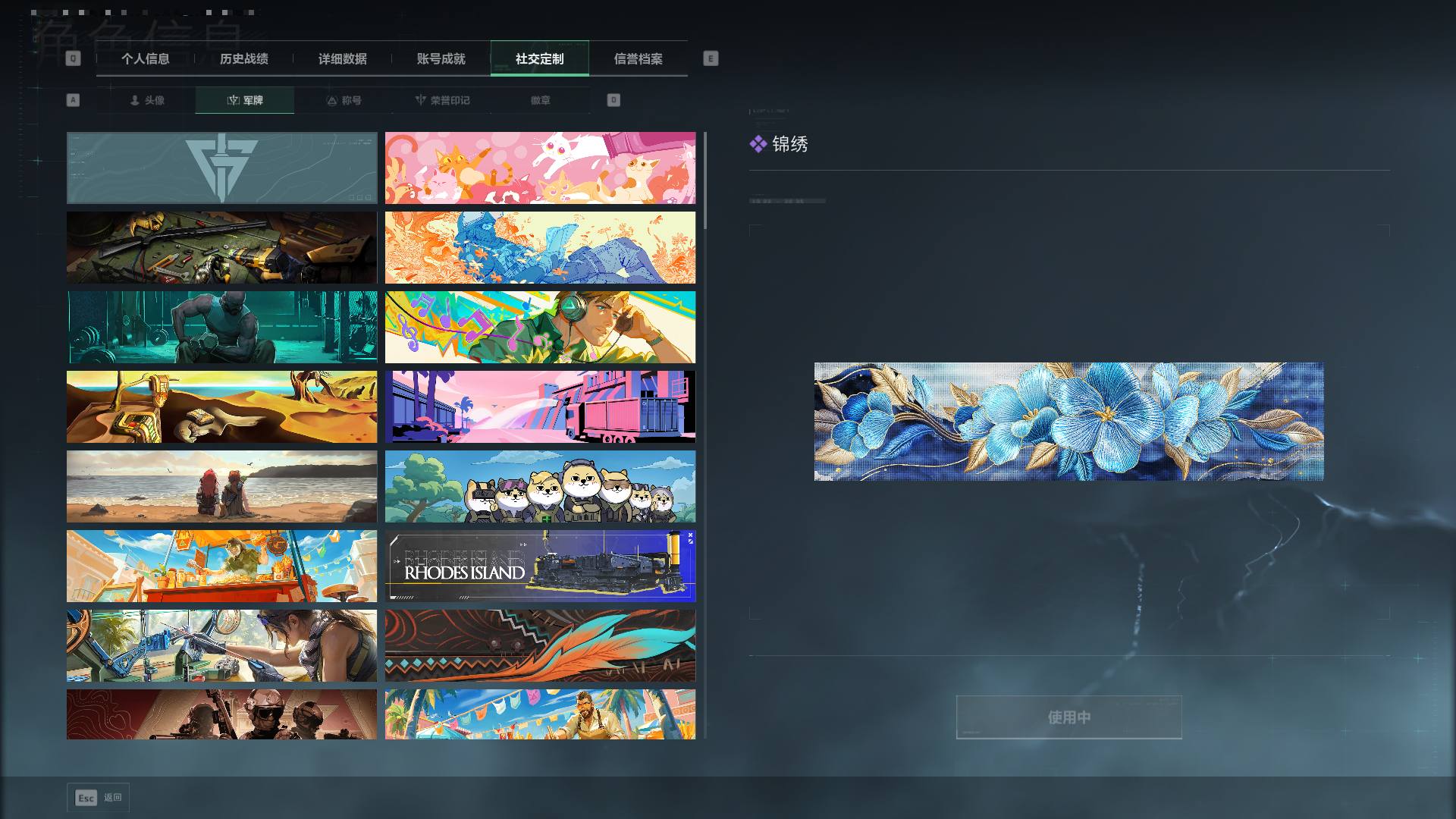Open the 荣誉印记 sub-tab
Image resolution: width=1456 pixels, height=819 pixels.
pos(442,100)
